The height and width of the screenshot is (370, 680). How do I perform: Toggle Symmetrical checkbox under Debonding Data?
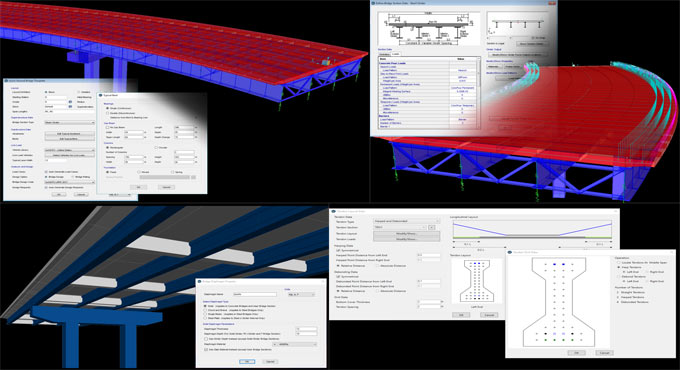(x=338, y=277)
